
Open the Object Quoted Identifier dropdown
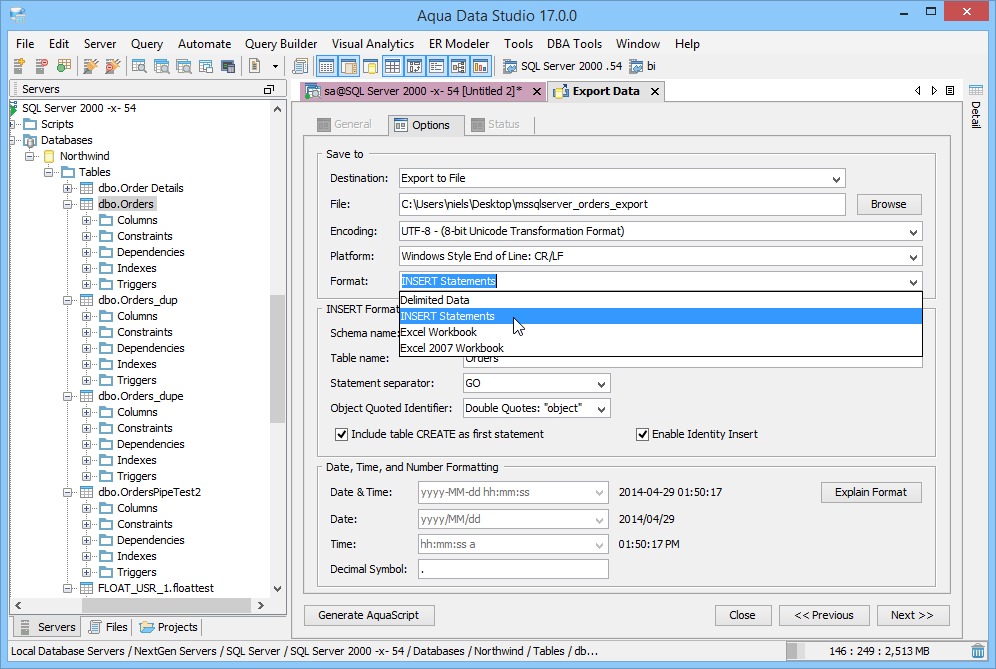pyautogui.click(x=601, y=409)
